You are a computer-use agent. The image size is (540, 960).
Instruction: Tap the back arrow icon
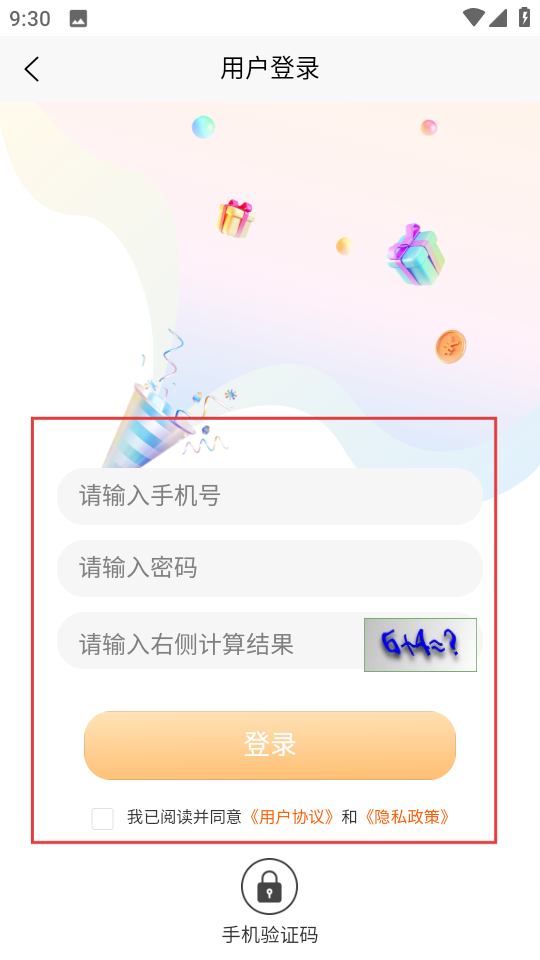click(32, 69)
